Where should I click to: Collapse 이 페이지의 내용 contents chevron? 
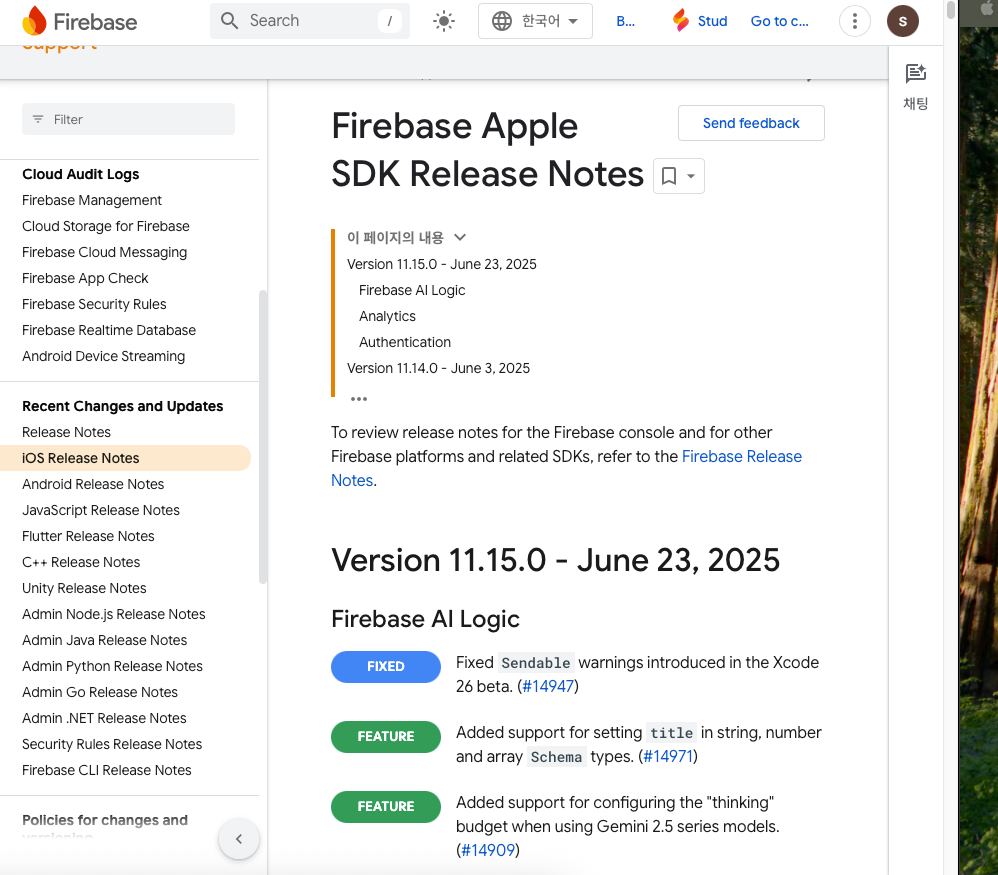tap(460, 237)
